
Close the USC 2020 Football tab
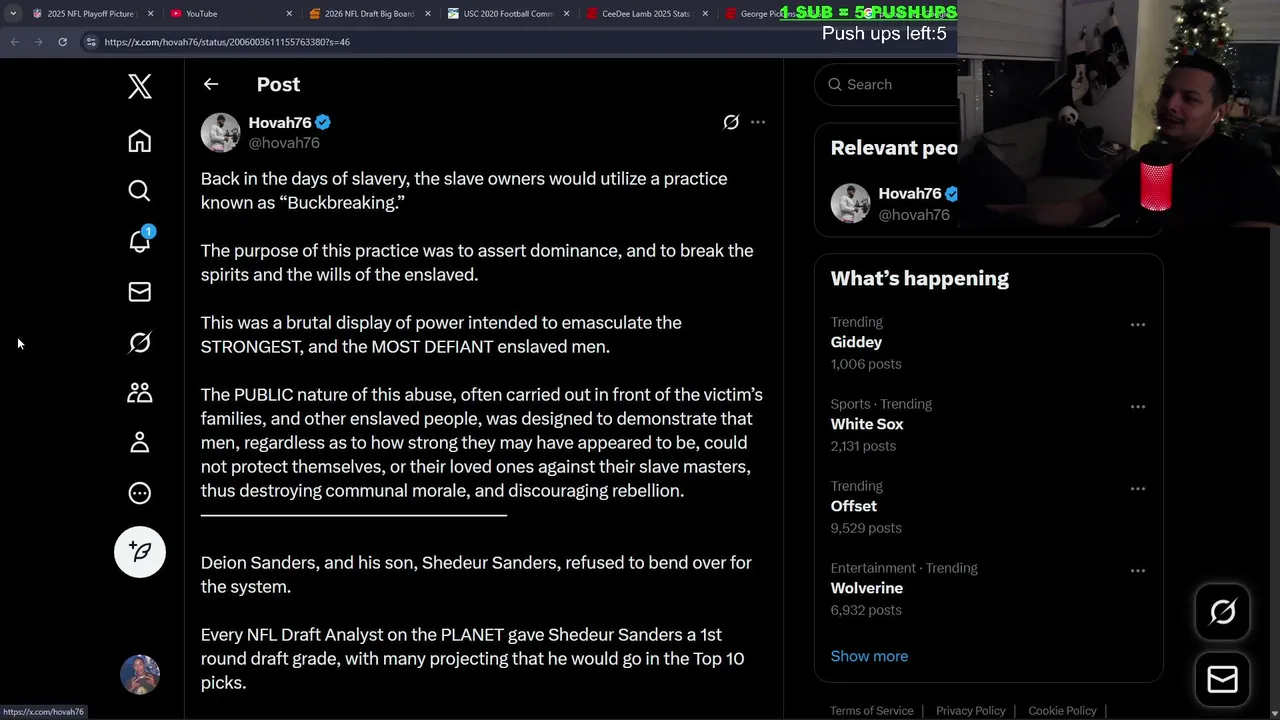click(566, 14)
